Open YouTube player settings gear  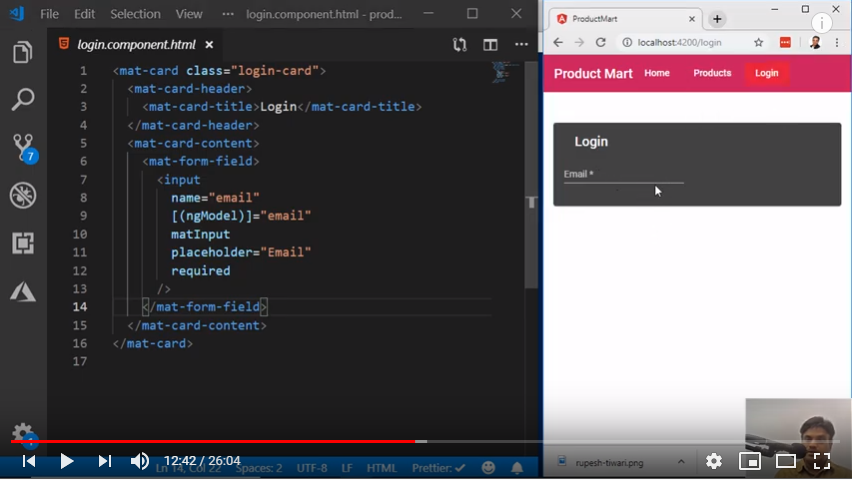714,461
